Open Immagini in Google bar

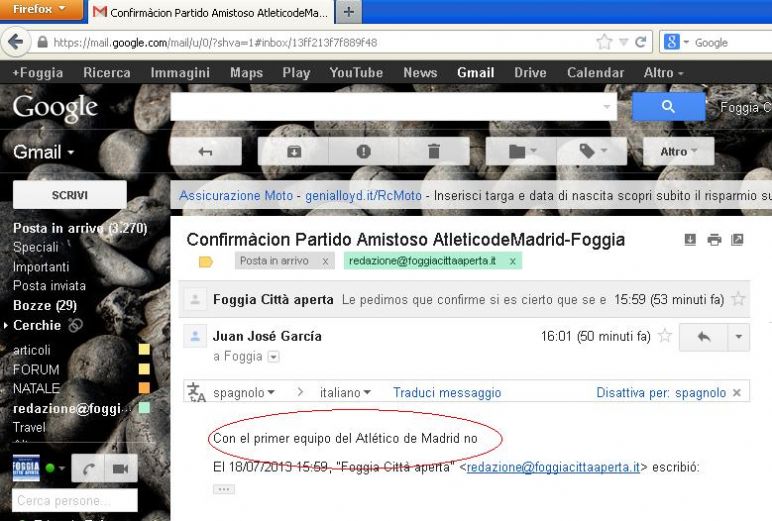click(x=180, y=73)
